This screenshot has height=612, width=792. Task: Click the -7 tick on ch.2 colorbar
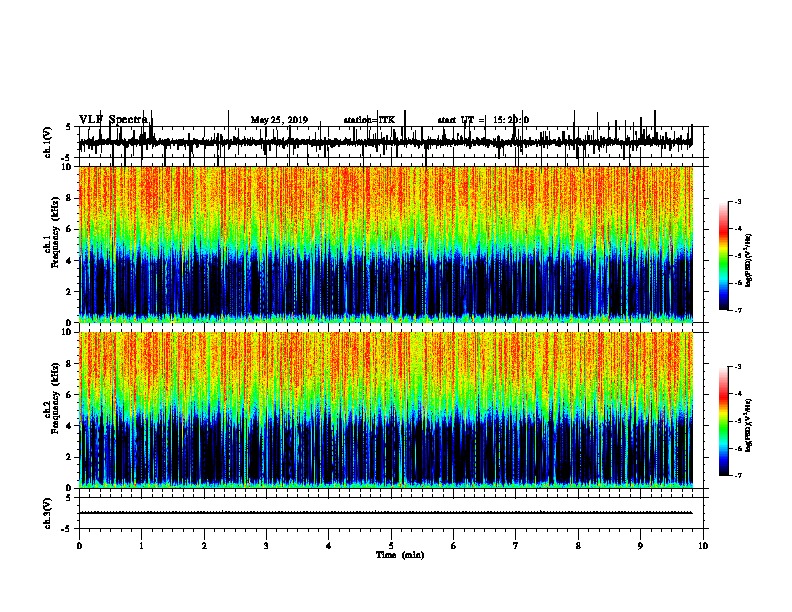click(x=738, y=475)
